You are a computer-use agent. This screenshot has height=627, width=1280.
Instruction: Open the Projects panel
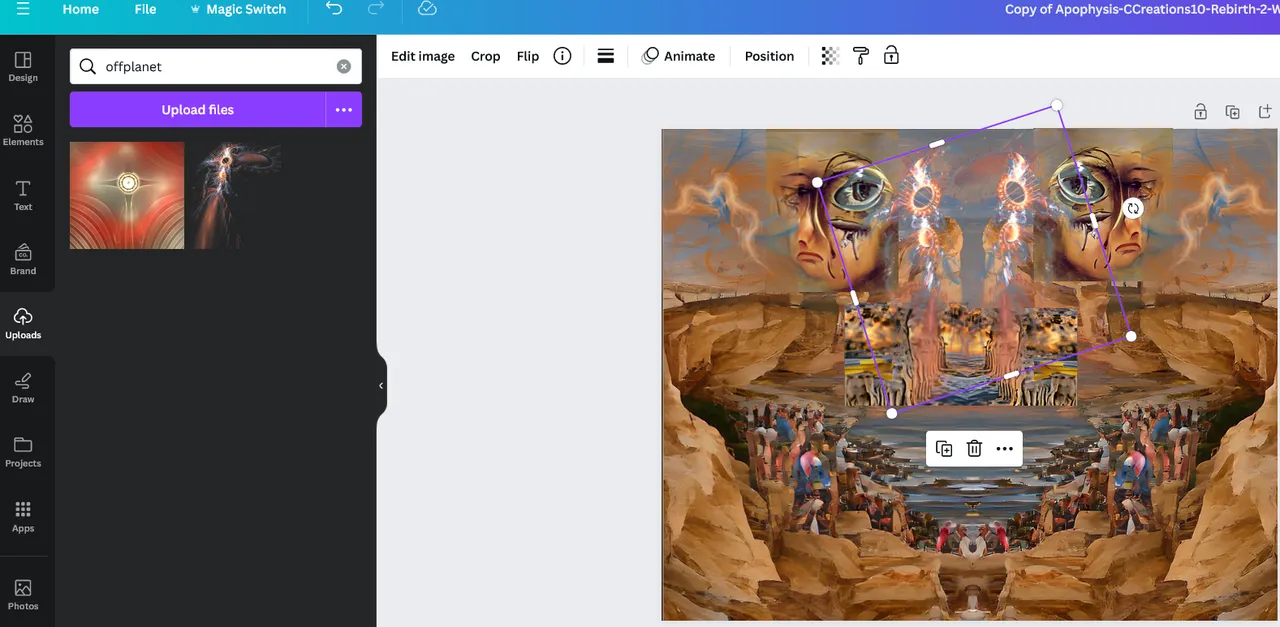23,452
